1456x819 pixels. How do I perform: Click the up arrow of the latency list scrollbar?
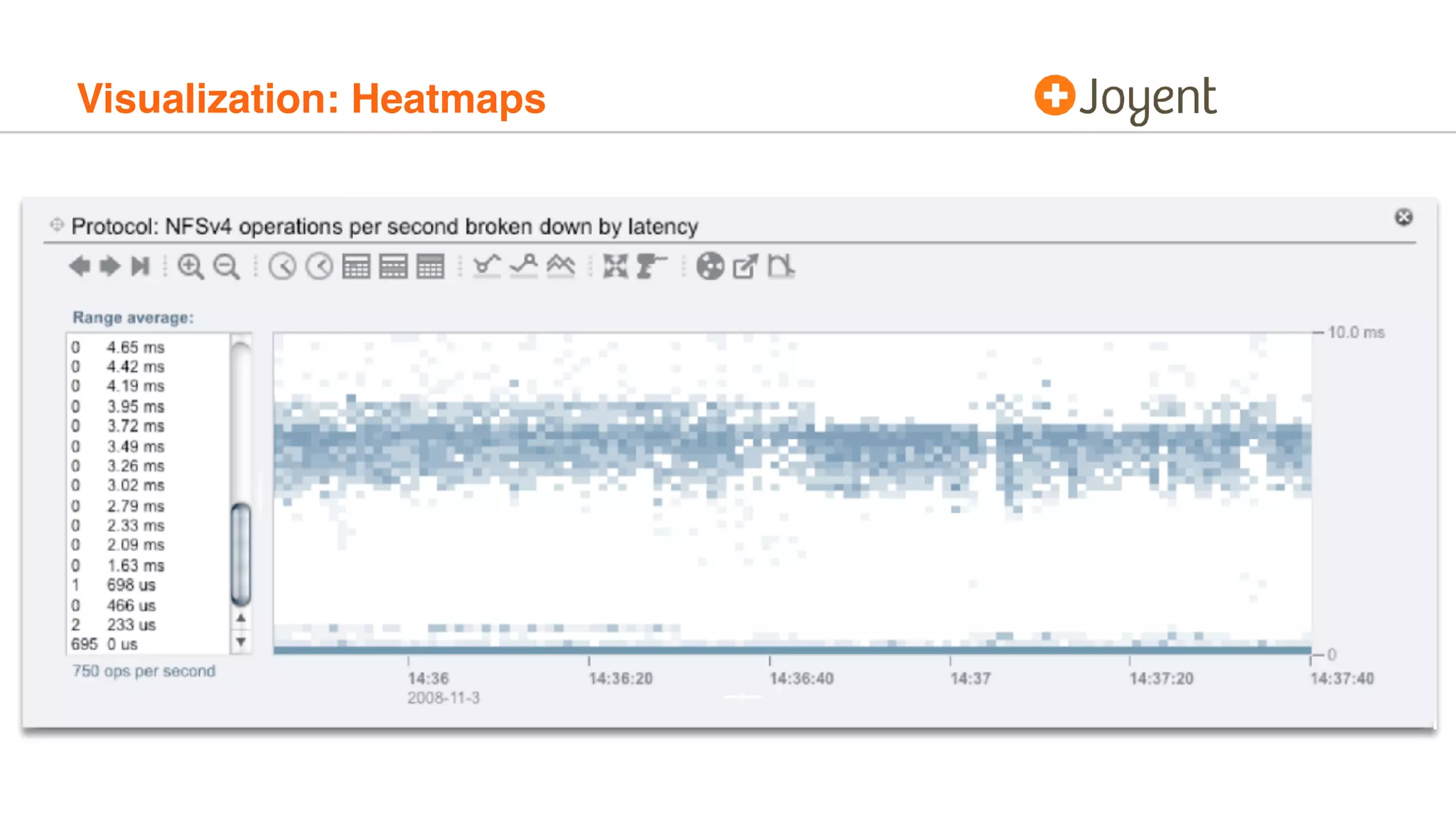tap(241, 619)
